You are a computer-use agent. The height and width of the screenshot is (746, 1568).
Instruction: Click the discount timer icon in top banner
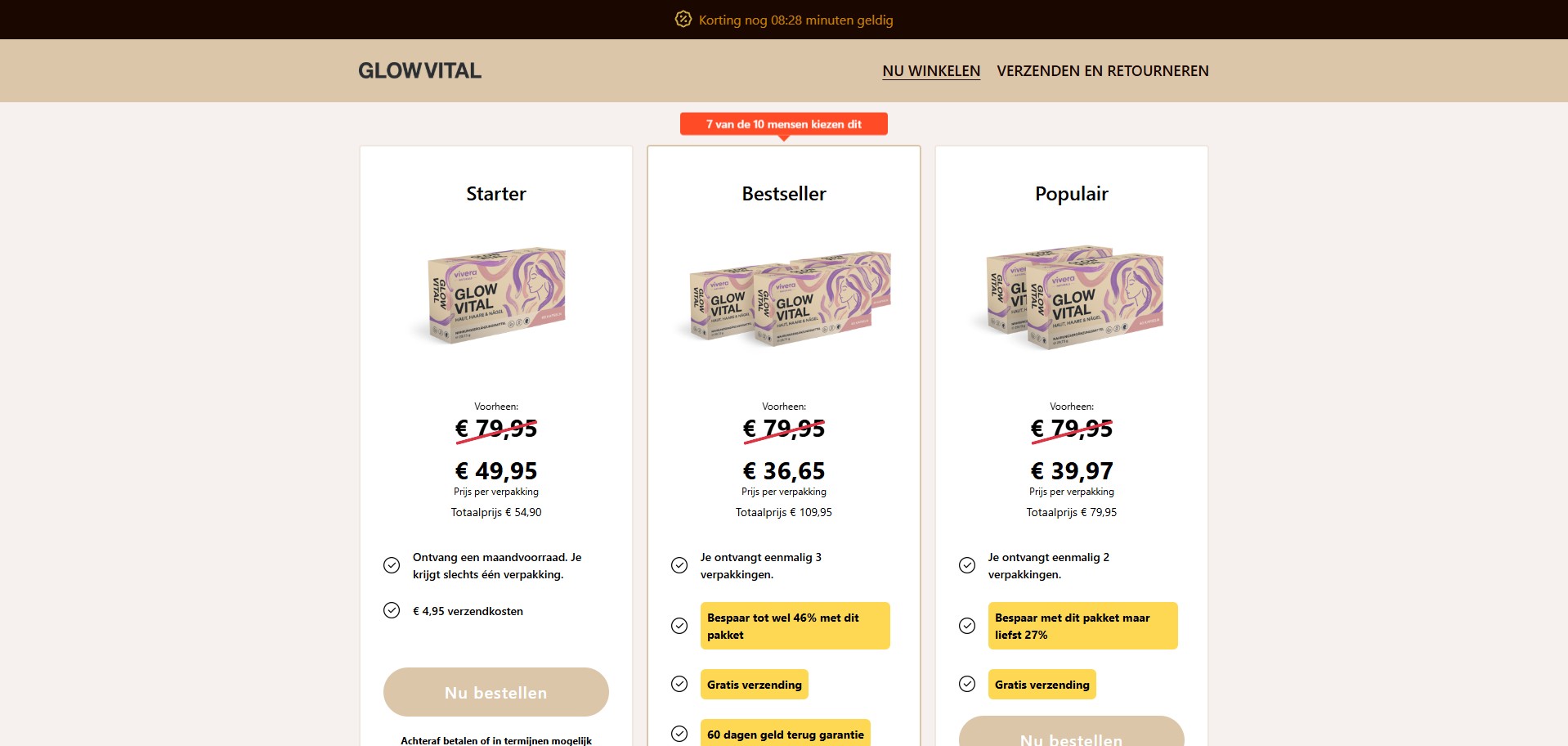[x=683, y=19]
